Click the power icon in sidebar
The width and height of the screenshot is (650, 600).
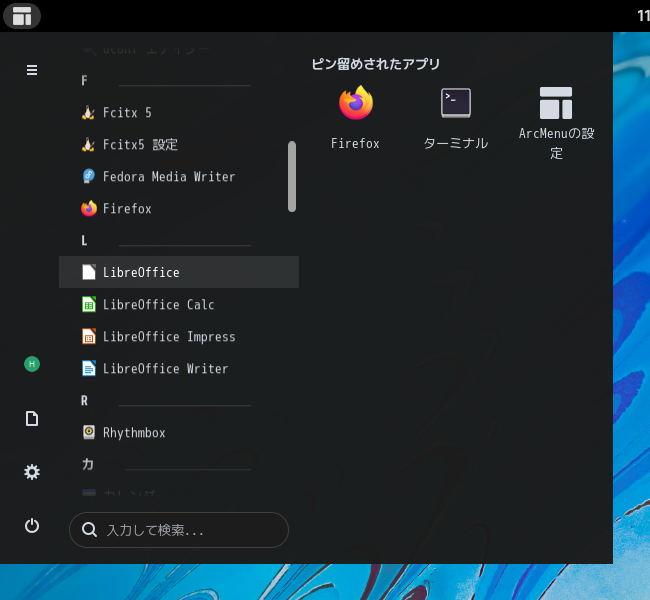pos(32,526)
